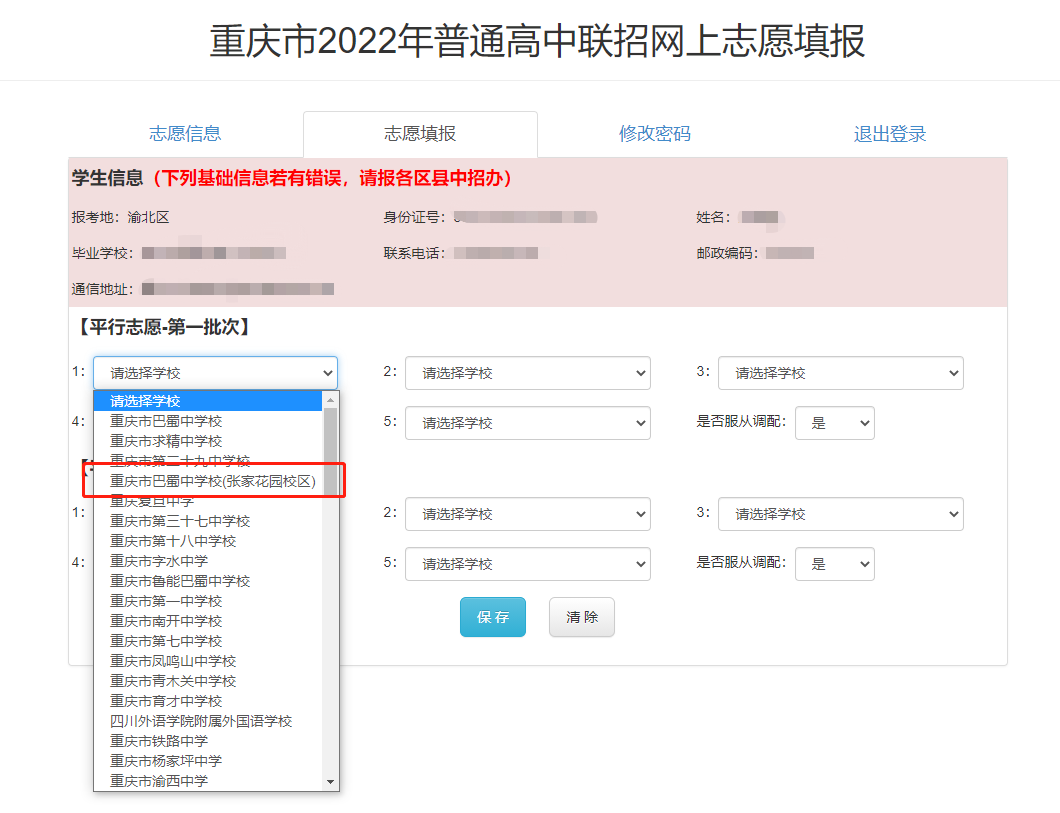This screenshot has height=813, width=1060.
Task: Select 重庆市巴蜀中学校(张家花园校区) from the school list
Action: click(x=208, y=480)
